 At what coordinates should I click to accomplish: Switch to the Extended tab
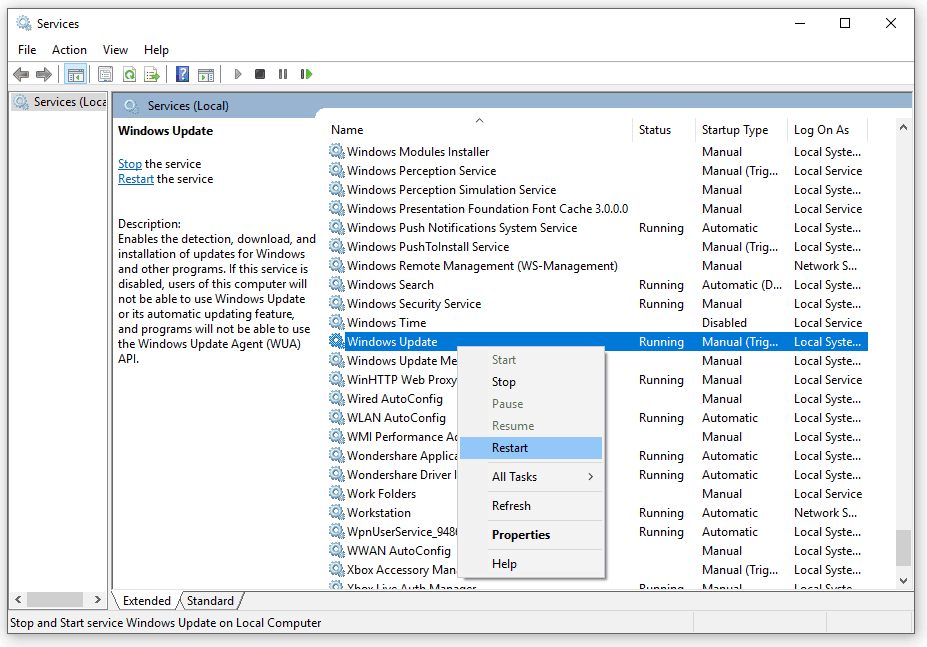147,600
